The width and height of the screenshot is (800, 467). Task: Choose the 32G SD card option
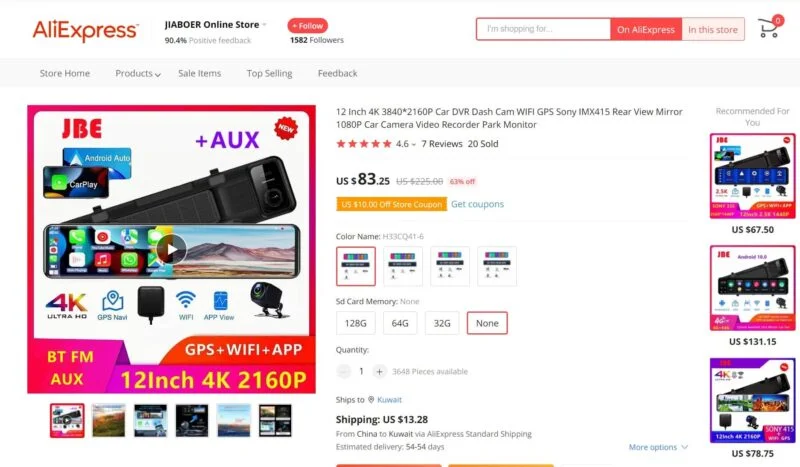[x=443, y=323]
